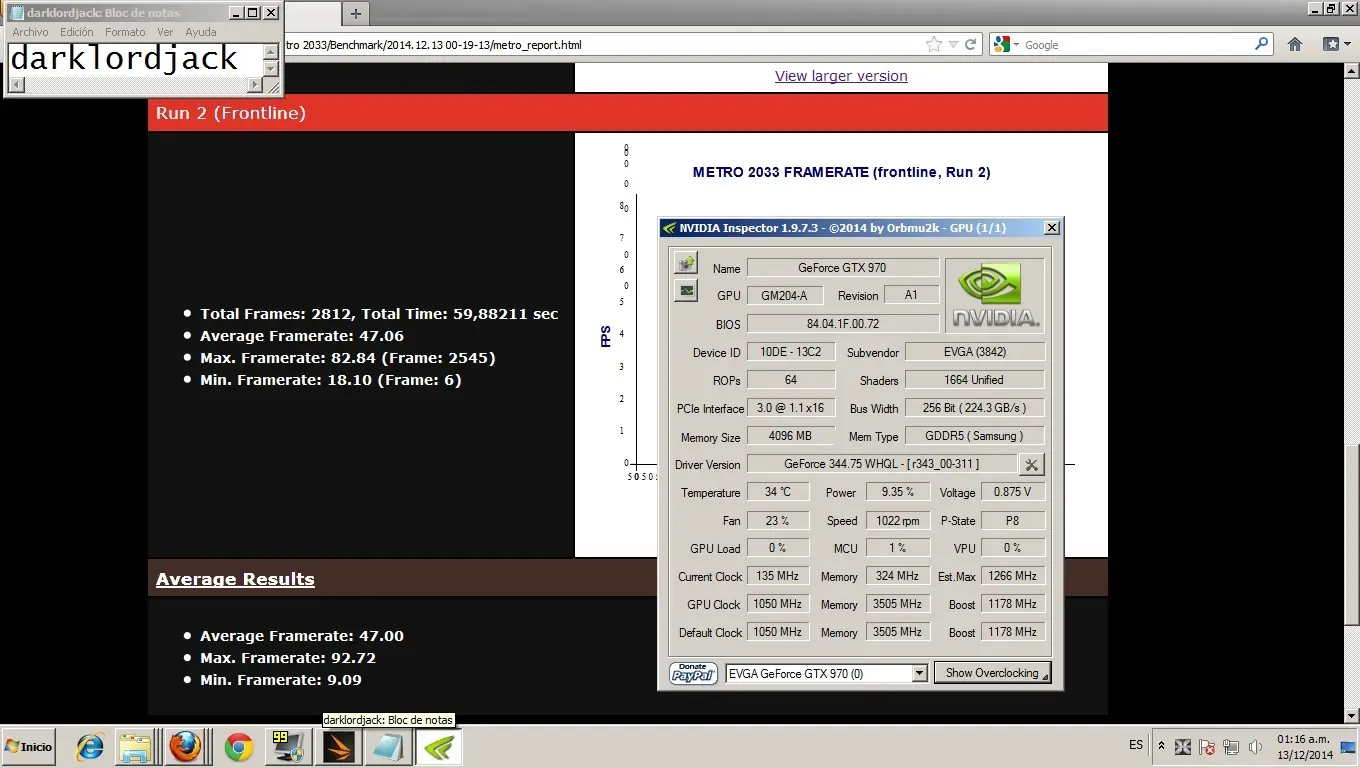Screen dimensions: 1360x768
Task: Click the Firefox address bar URL field
Action: [600, 45]
